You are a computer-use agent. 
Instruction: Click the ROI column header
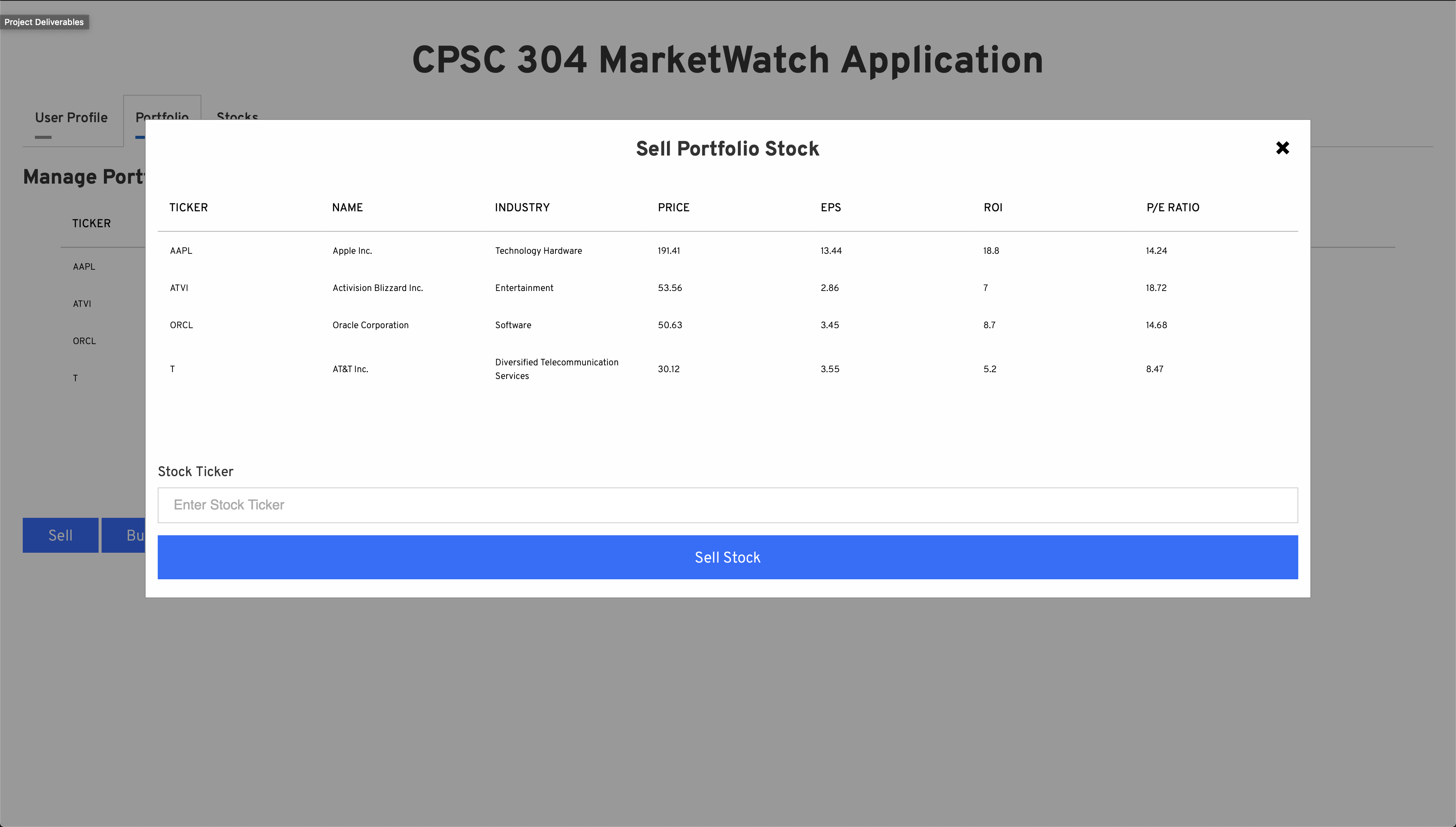993,207
